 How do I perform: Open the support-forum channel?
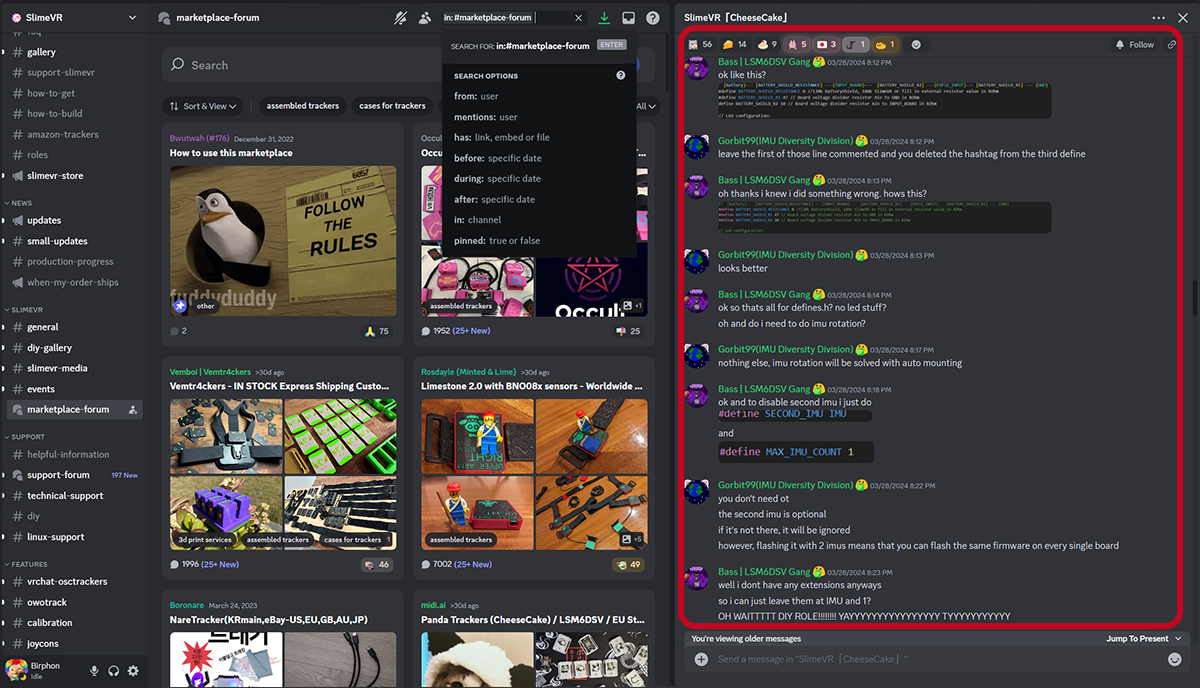(x=58, y=475)
